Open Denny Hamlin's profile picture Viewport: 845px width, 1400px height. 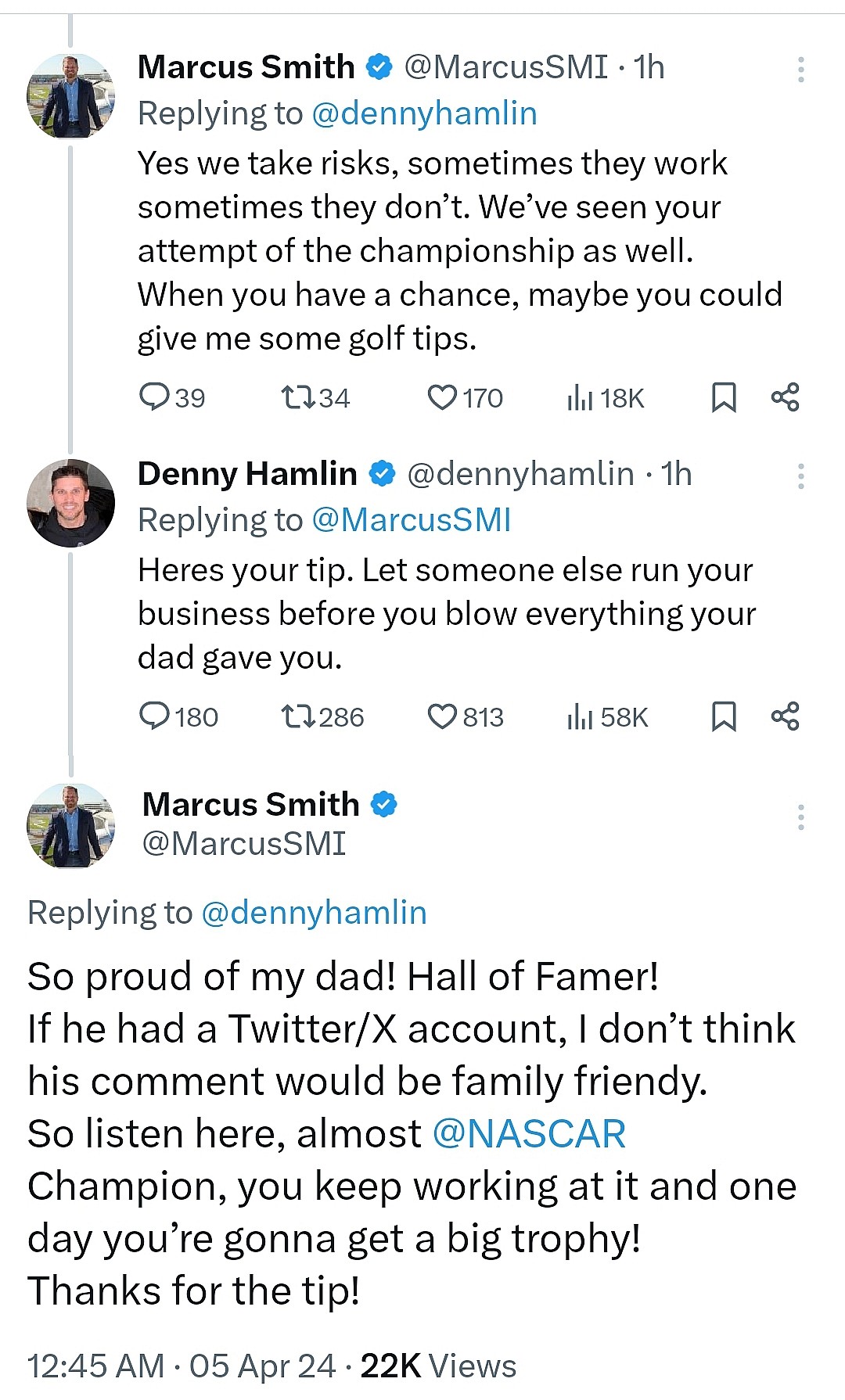70,503
